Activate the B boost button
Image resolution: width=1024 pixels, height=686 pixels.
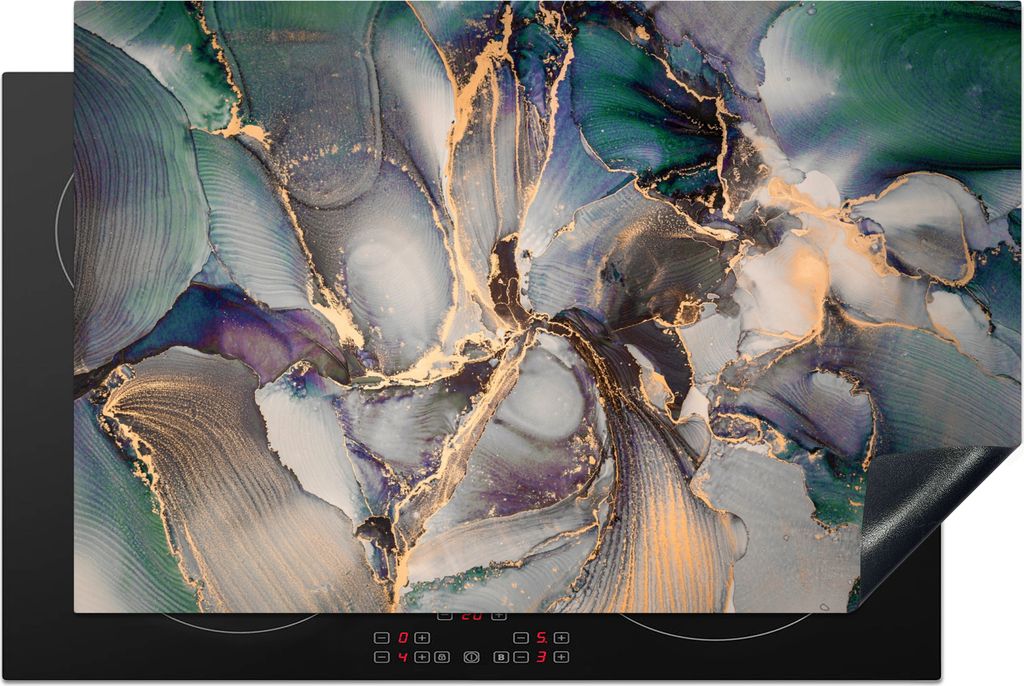[x=501, y=657]
